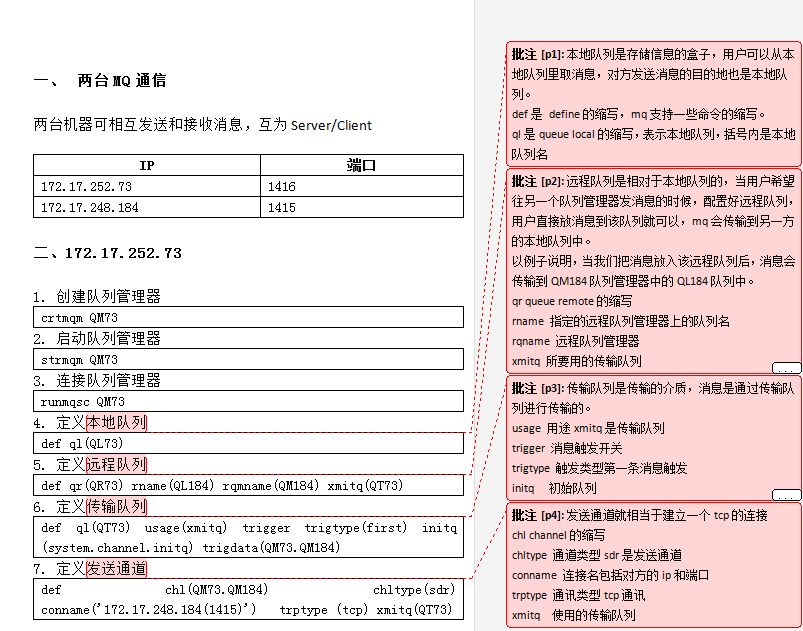Image resolution: width=803 pixels, height=631 pixels.
Task: Click command box runmqsc QM73
Action: point(248,402)
